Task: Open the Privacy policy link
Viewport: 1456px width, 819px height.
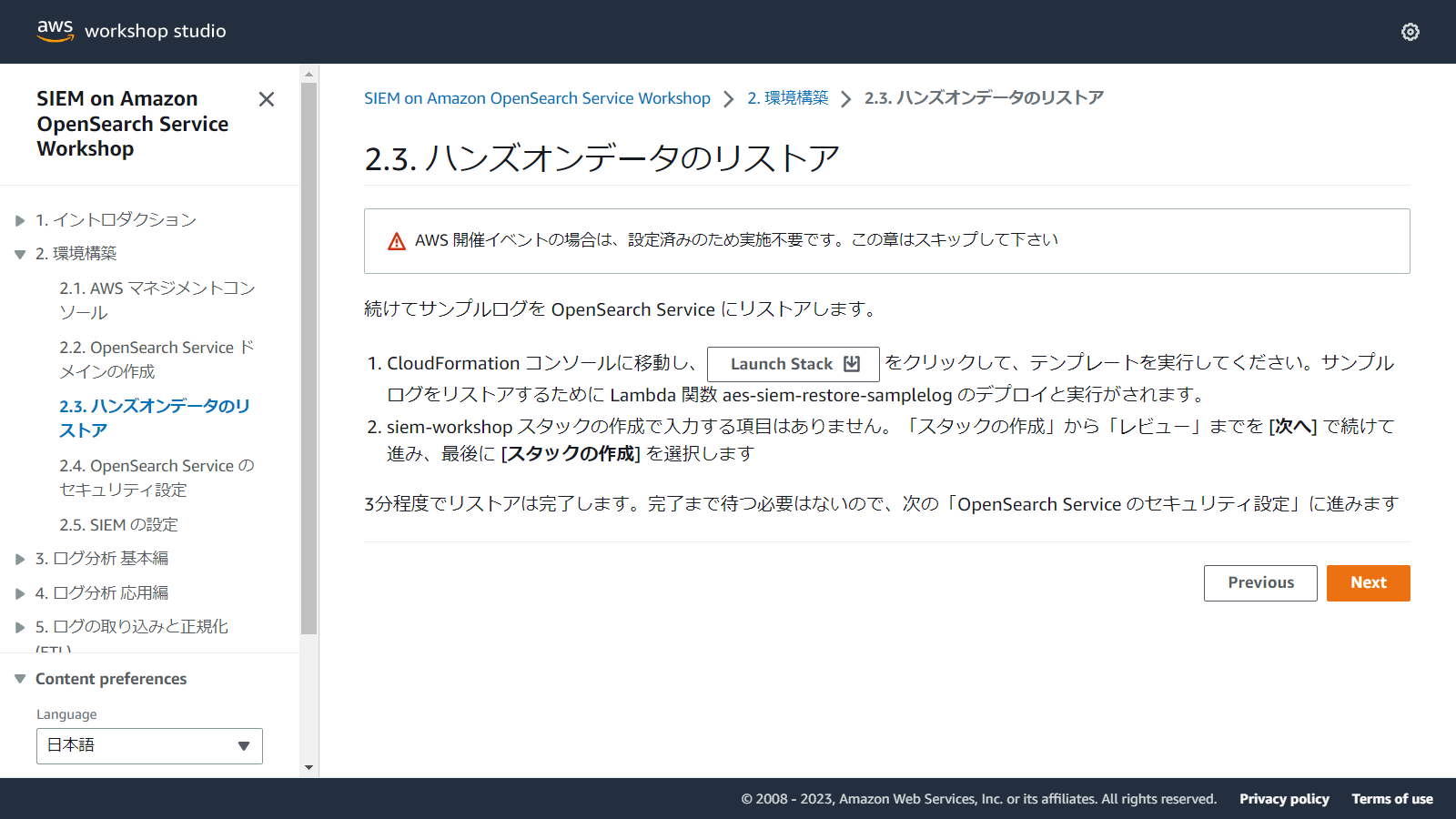Action: point(1284,799)
